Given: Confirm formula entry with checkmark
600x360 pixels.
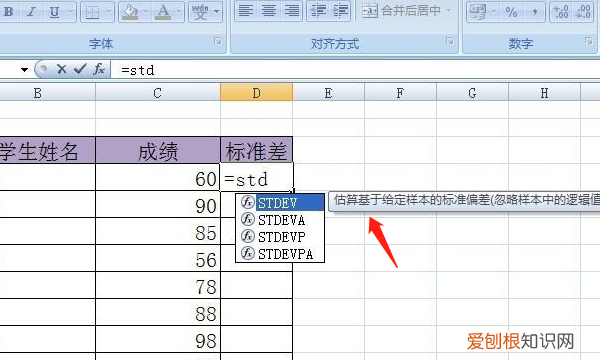Looking at the screenshot, I should point(80,69).
